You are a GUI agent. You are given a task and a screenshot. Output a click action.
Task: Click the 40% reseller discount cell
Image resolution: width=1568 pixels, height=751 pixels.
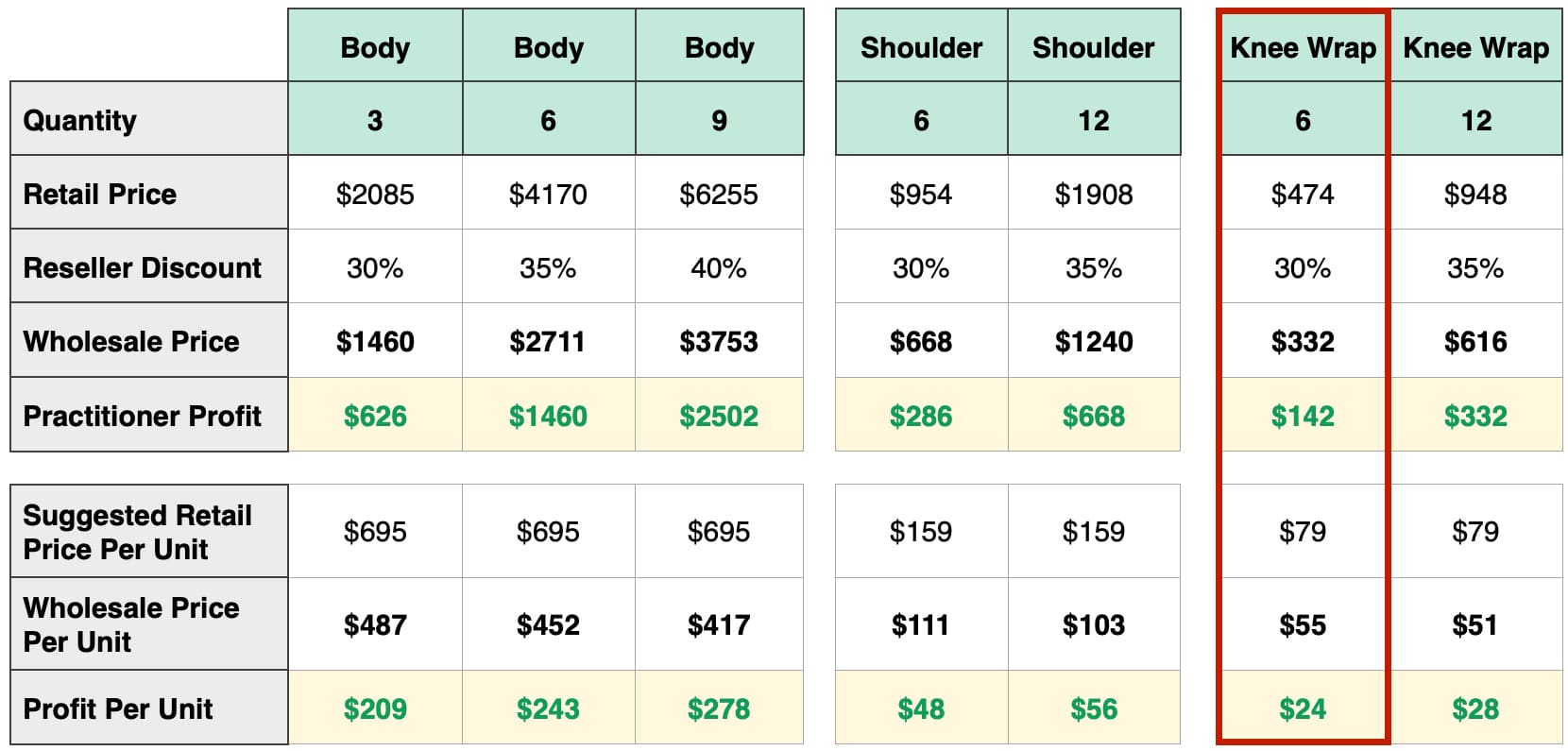[x=719, y=268]
